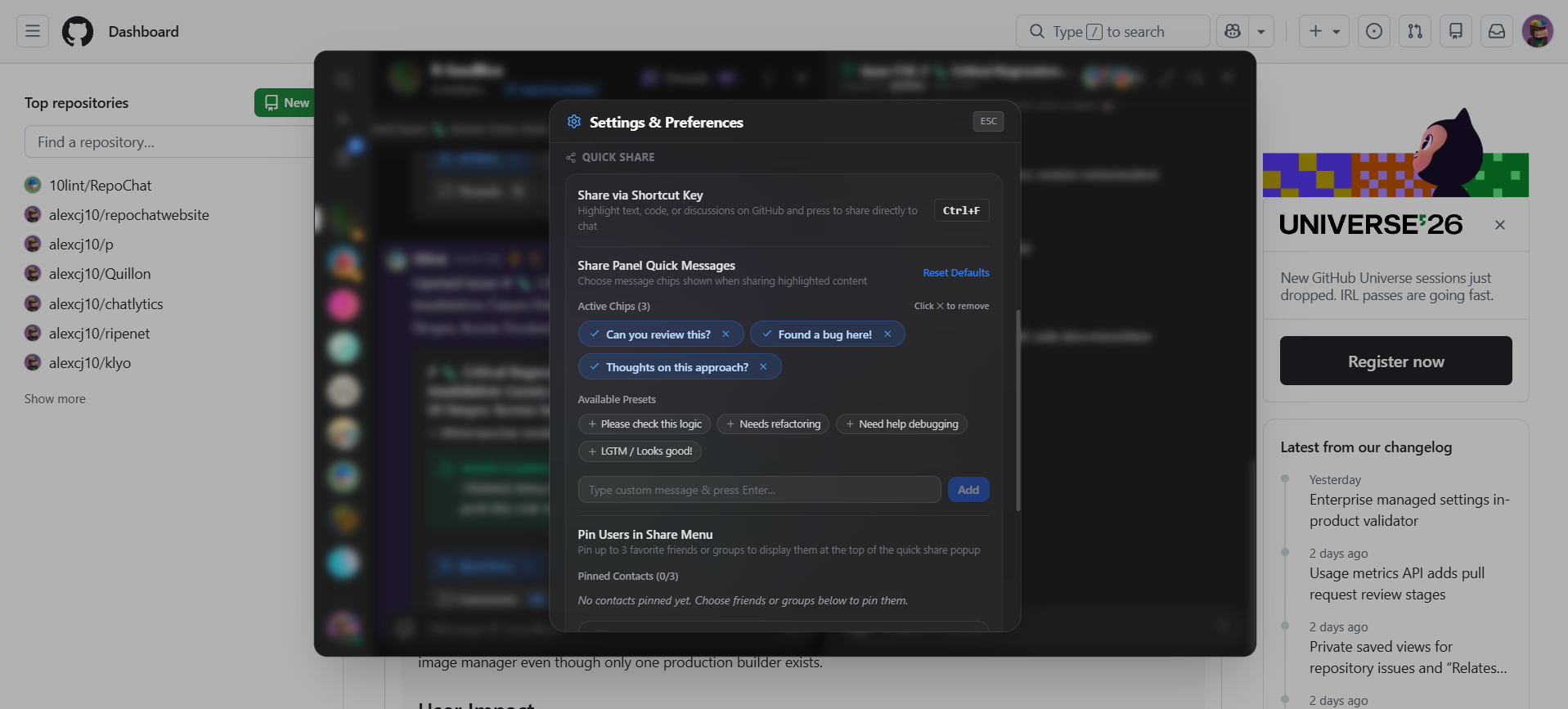Click the New repository button
The width and height of the screenshot is (1568, 709).
pos(286,102)
